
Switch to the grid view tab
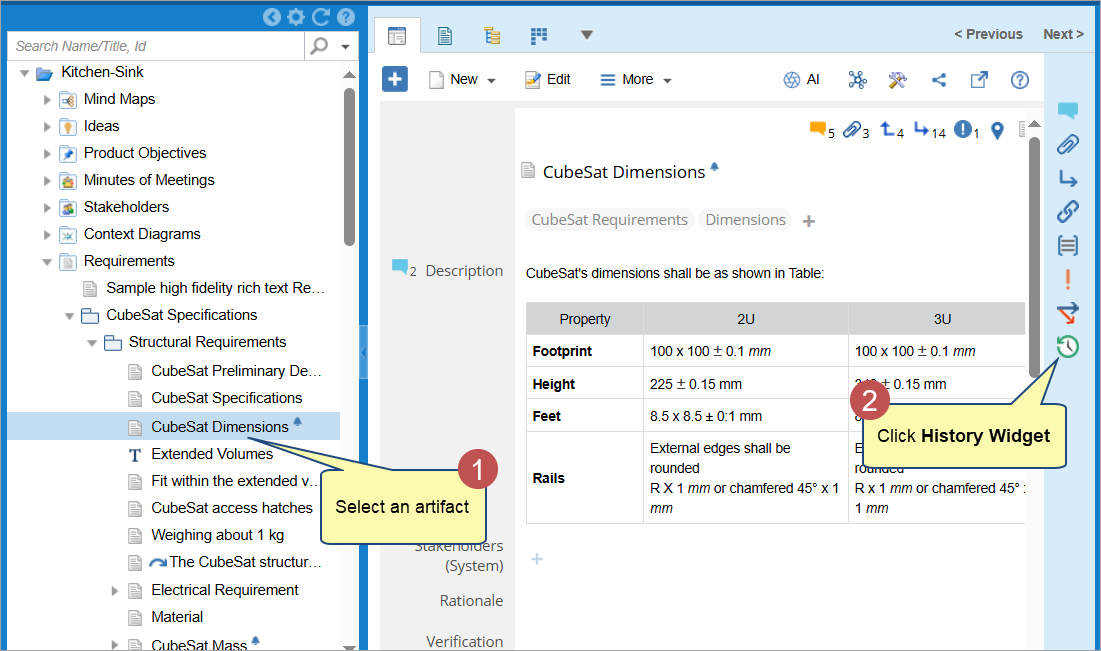click(539, 35)
